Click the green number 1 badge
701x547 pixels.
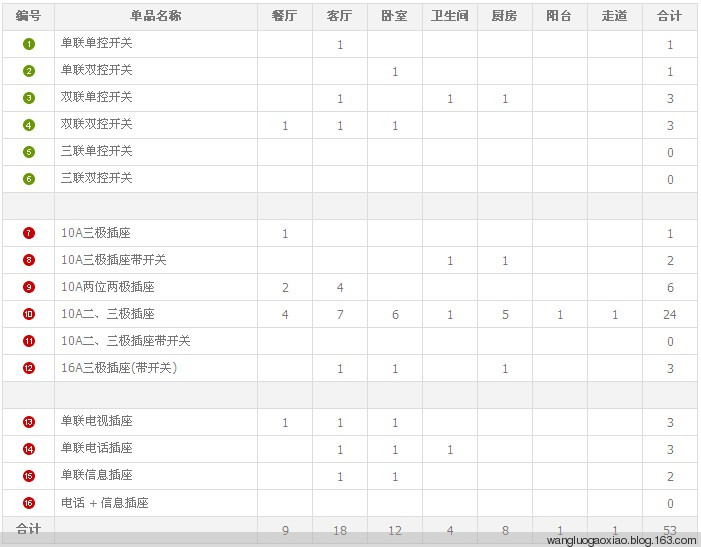29,44
